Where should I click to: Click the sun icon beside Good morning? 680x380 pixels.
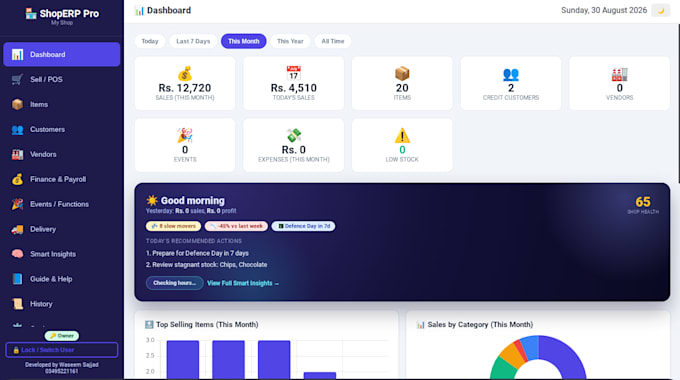click(x=152, y=200)
